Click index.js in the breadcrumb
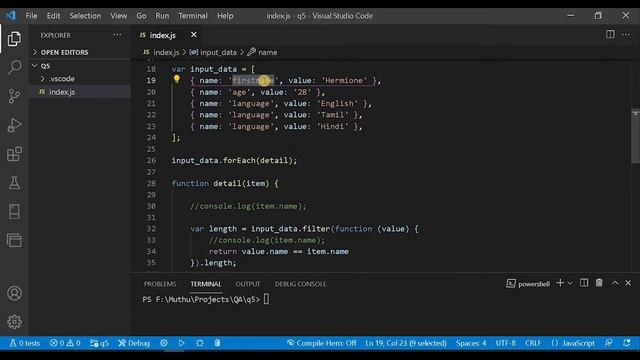The height and width of the screenshot is (360, 640). coord(166,52)
